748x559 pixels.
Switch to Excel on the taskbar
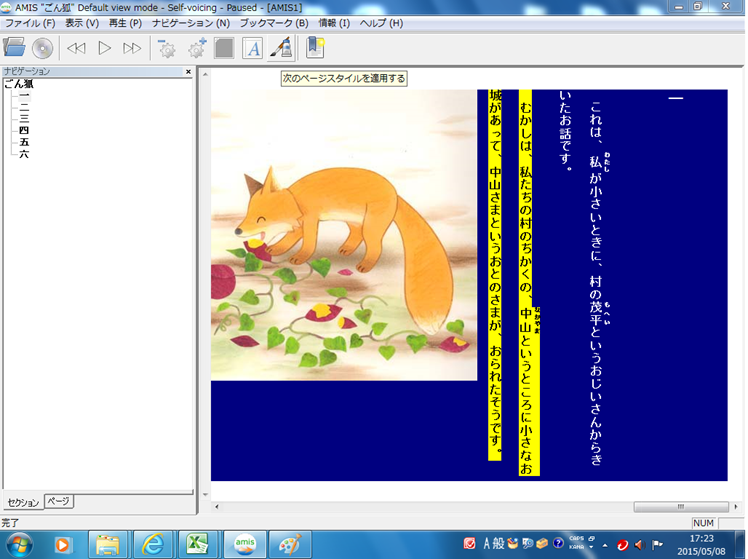point(197,545)
